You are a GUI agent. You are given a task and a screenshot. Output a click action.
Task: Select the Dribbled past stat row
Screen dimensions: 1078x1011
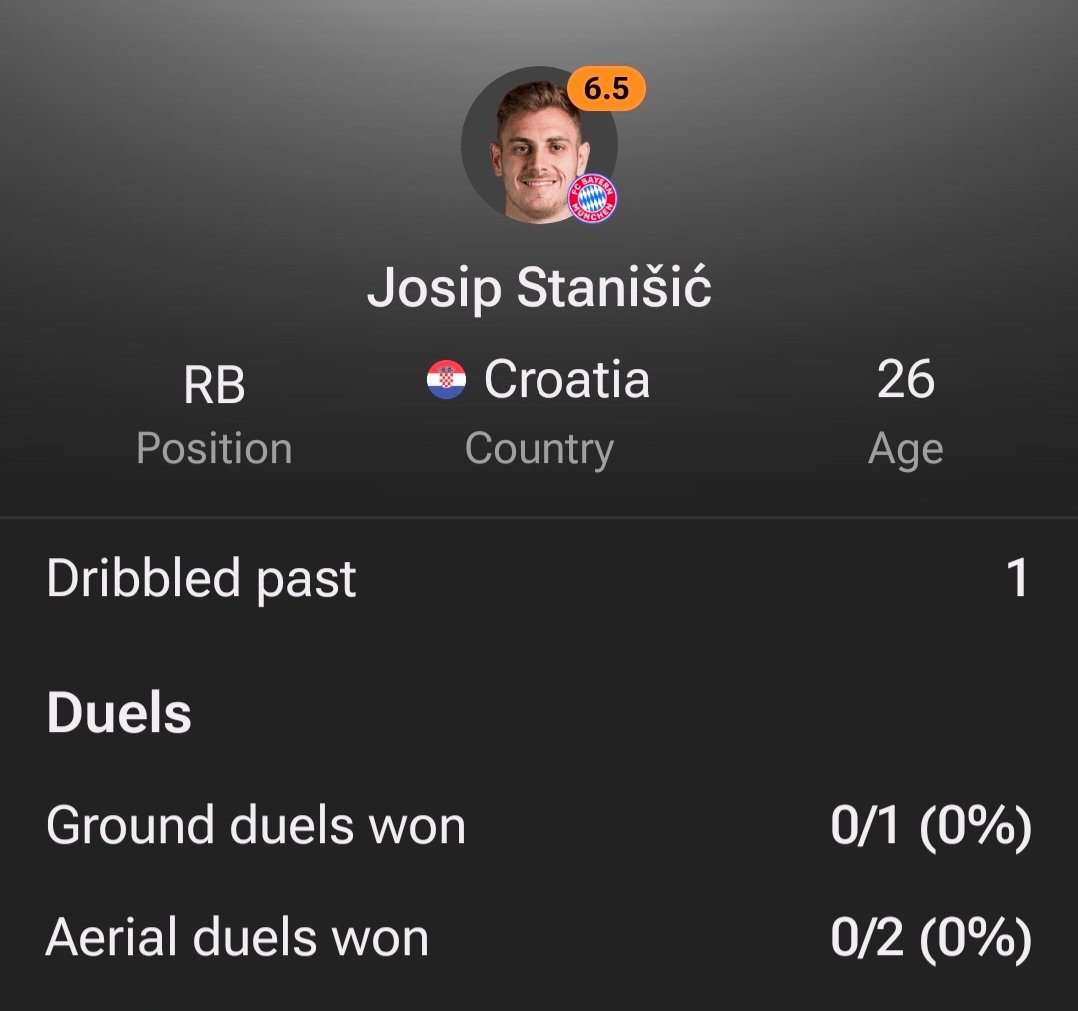[539, 579]
